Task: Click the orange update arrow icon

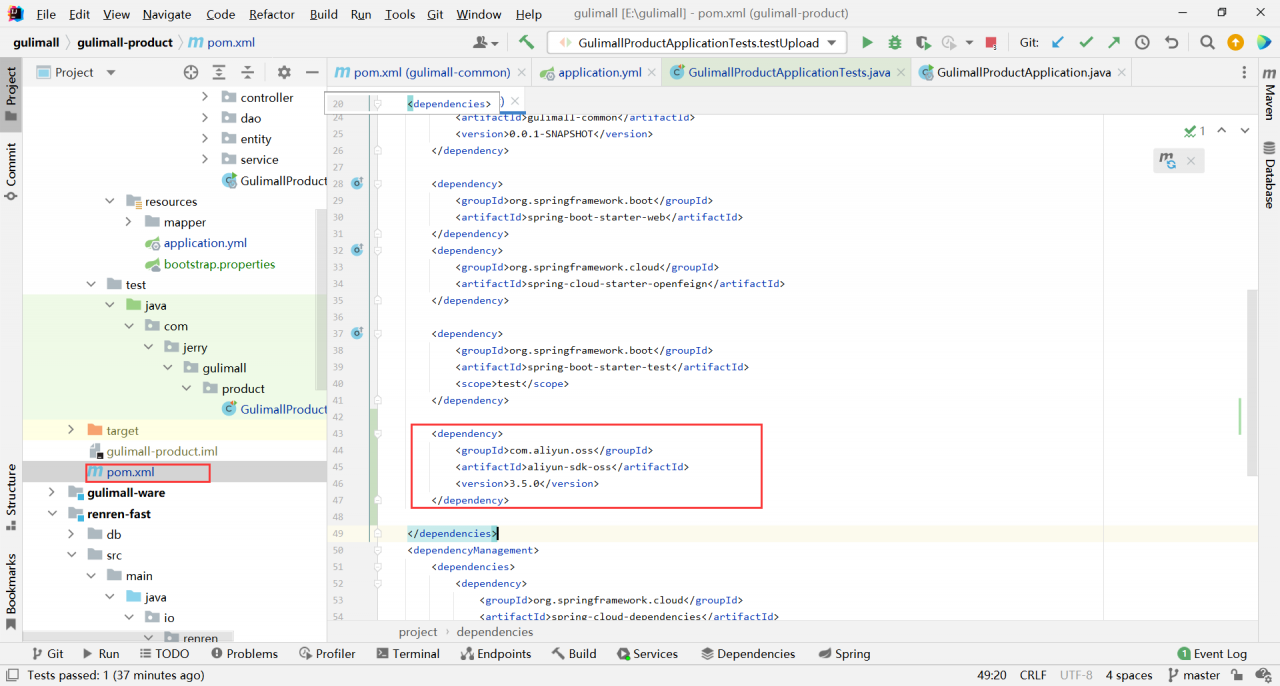Action: tap(1235, 42)
